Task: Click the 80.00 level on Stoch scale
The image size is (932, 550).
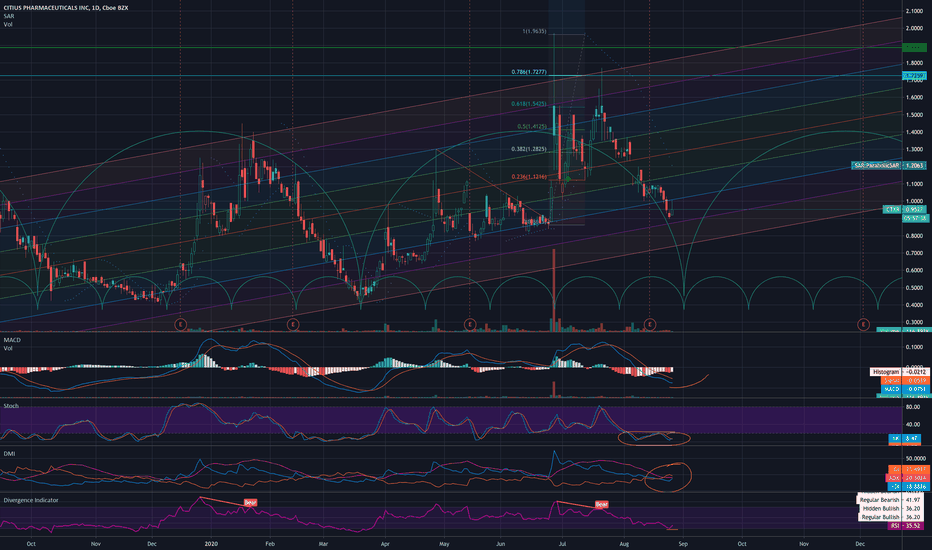Action: (x=913, y=407)
